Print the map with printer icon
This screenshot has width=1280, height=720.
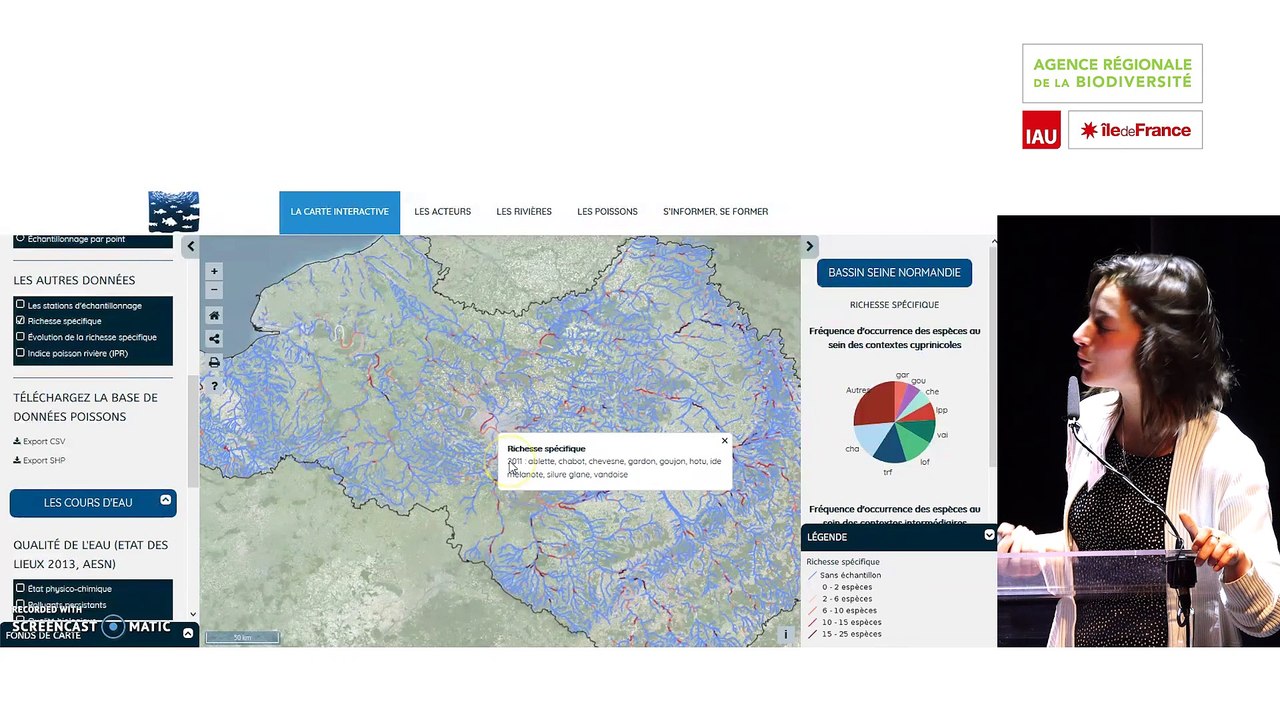(x=214, y=363)
